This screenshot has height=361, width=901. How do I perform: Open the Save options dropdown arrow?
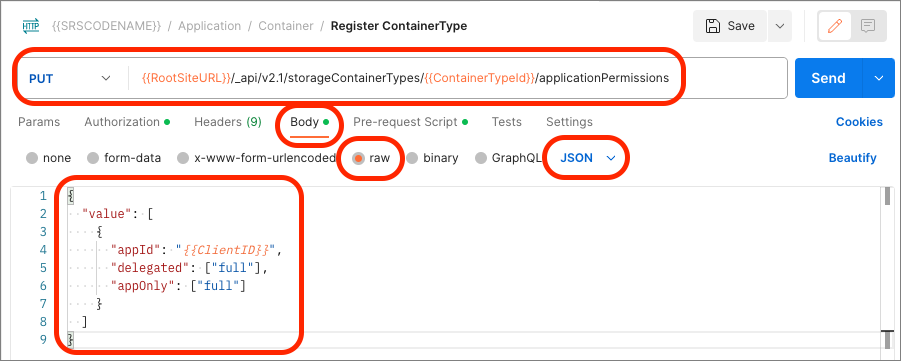[x=779, y=26]
